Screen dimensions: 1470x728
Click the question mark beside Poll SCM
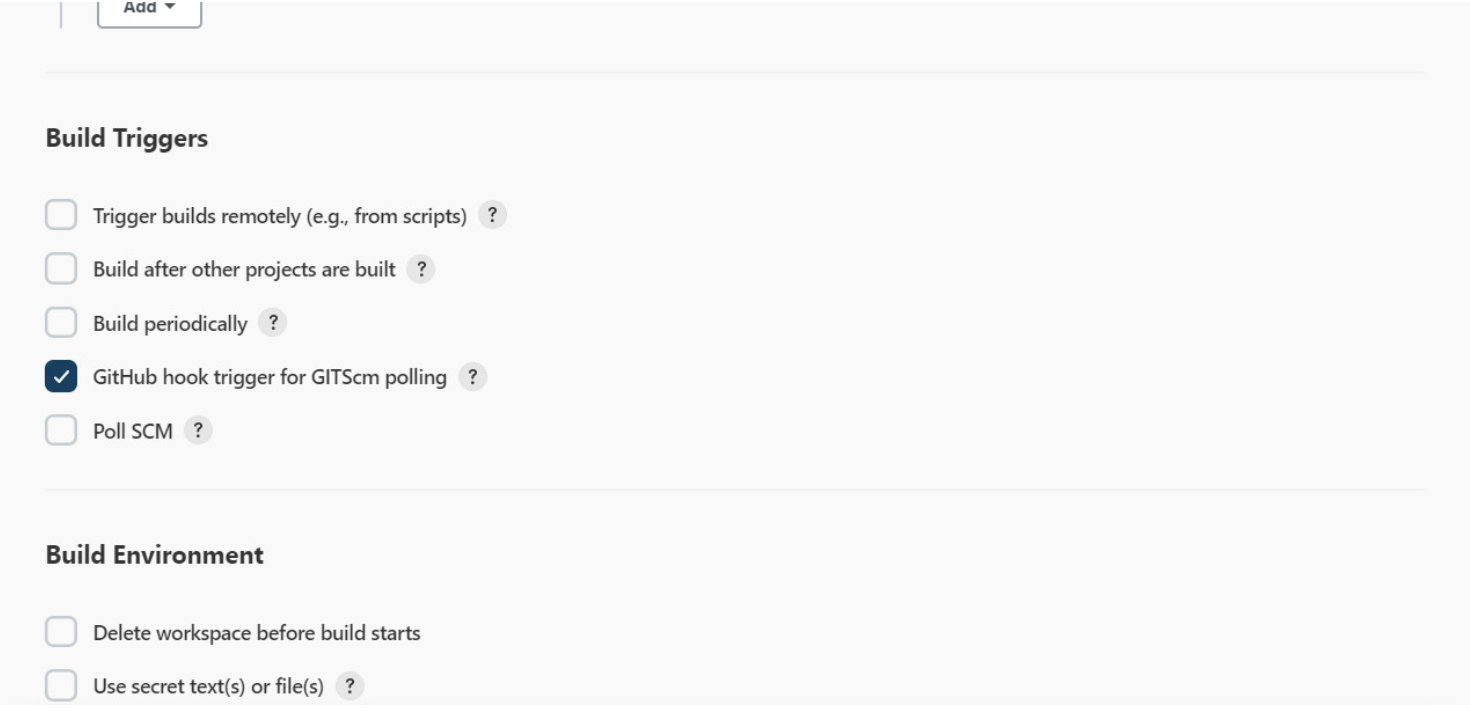coord(200,431)
